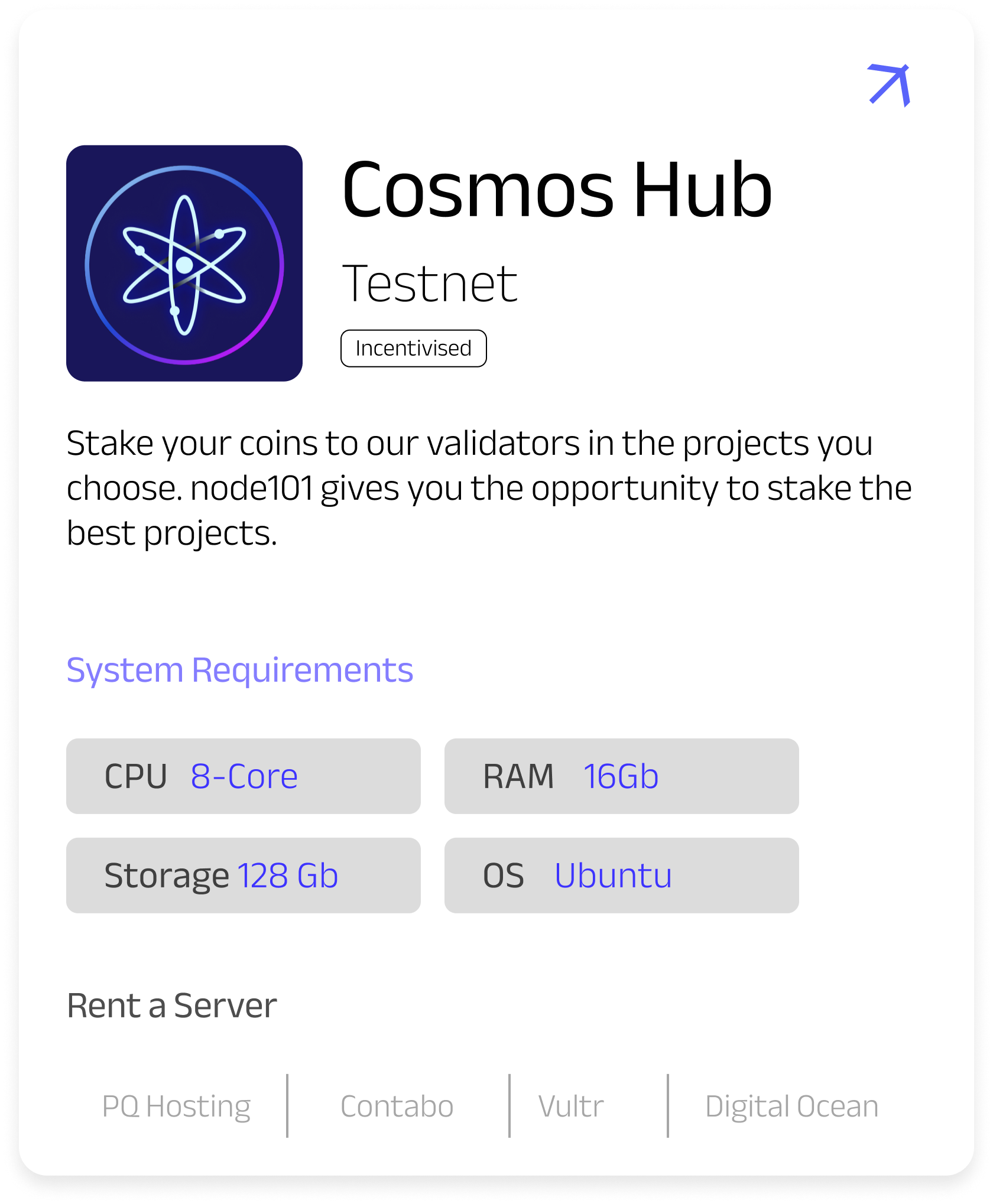
Task: Select the 128 Gb storage value
Action: point(288,876)
